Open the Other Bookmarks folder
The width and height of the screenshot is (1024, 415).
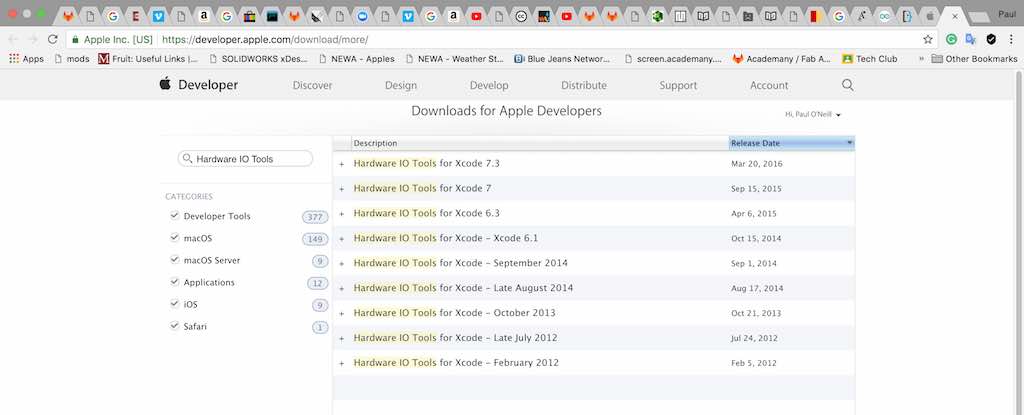pyautogui.click(x=974, y=59)
